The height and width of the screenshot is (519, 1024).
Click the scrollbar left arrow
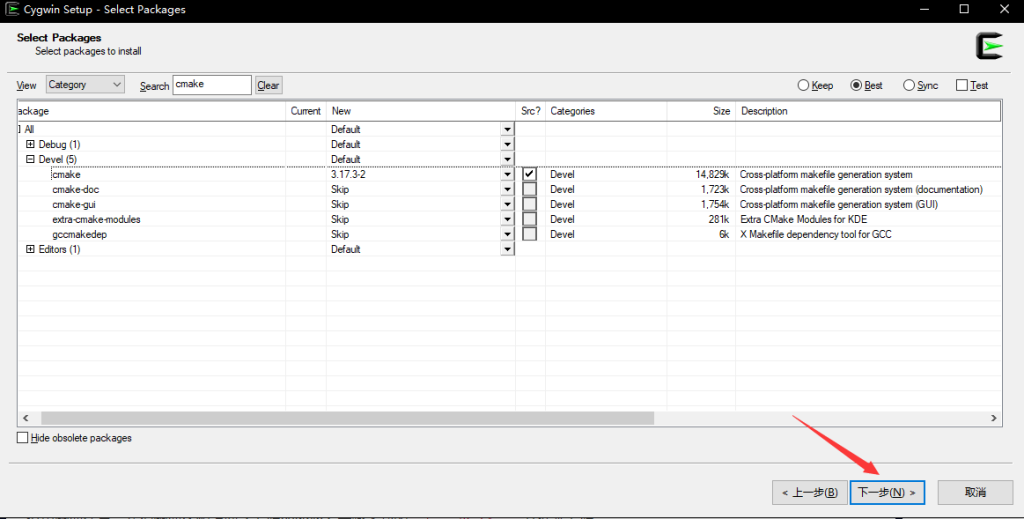[x=26, y=418]
